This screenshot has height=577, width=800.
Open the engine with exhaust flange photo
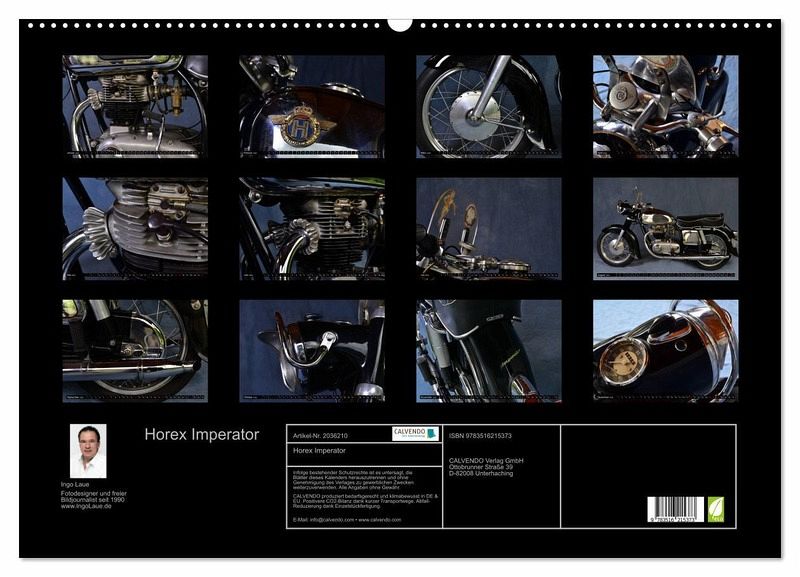312,229
